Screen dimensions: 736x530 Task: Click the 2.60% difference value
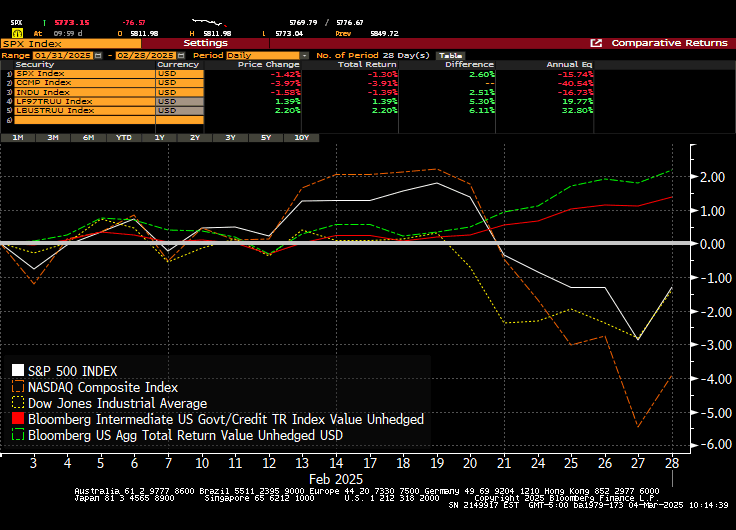click(482, 74)
